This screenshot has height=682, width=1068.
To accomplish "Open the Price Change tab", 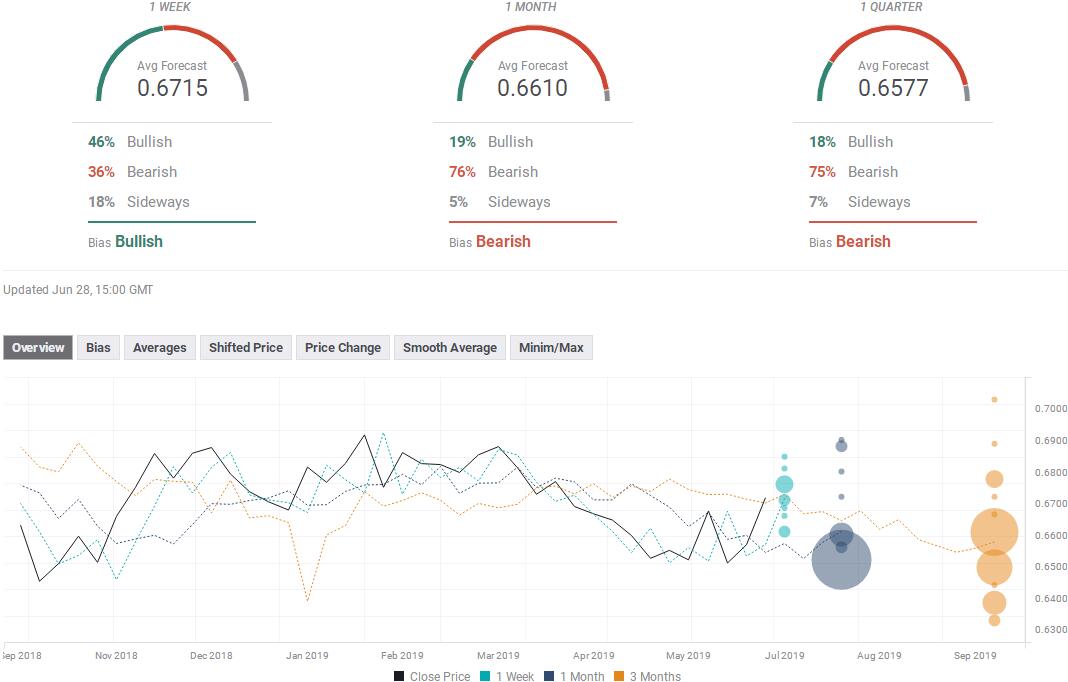I will coord(343,348).
